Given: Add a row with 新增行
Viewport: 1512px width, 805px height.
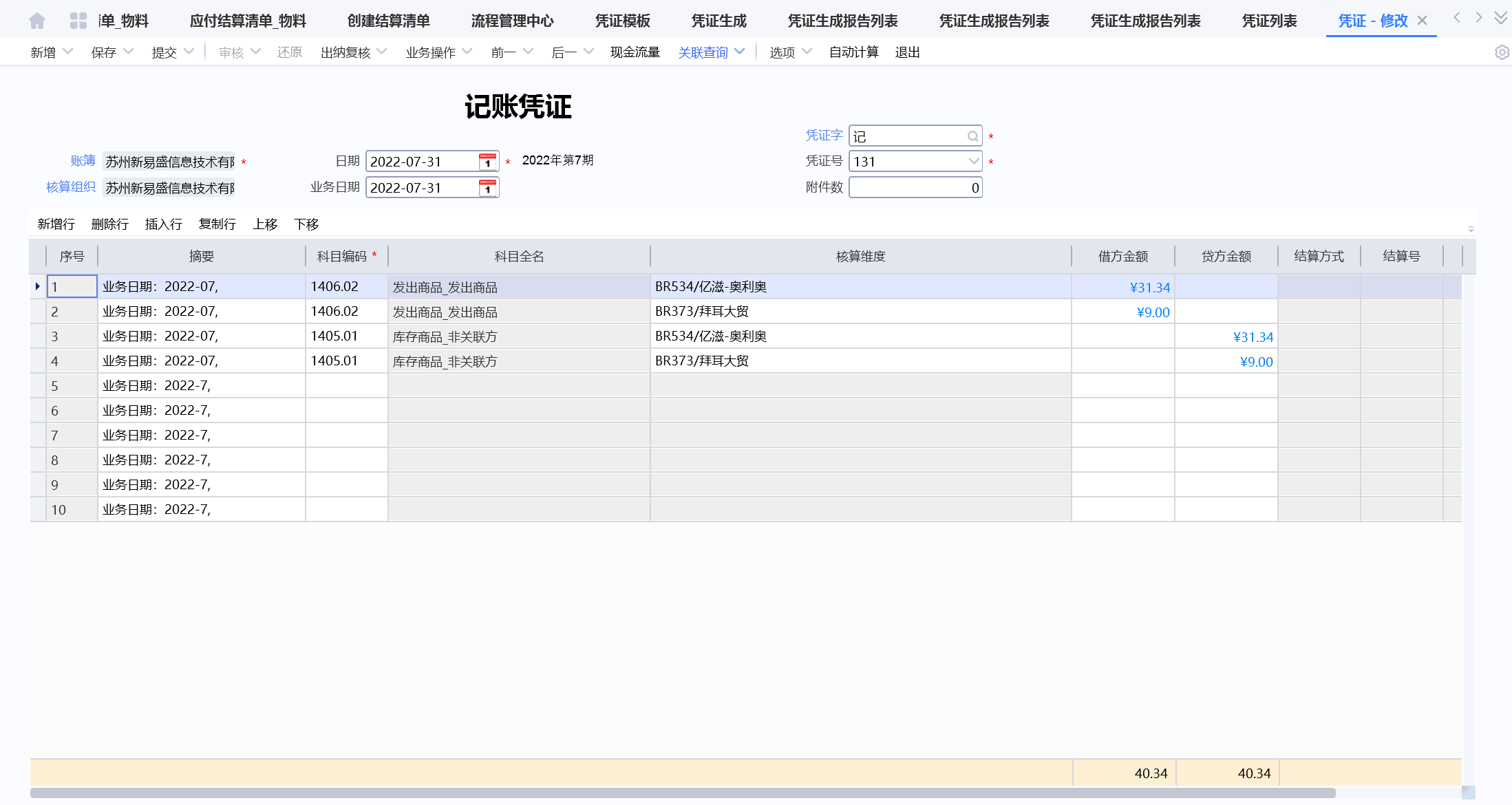Looking at the screenshot, I should click(56, 224).
